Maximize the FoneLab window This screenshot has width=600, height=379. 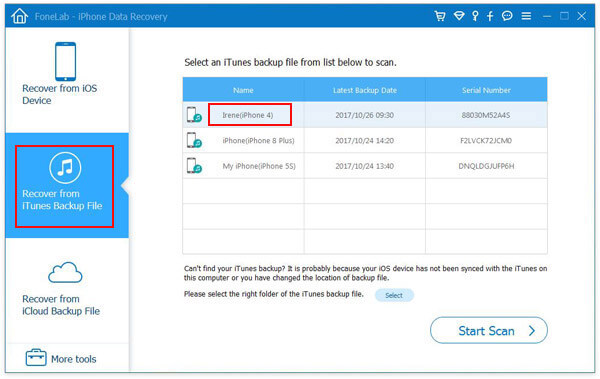point(564,16)
